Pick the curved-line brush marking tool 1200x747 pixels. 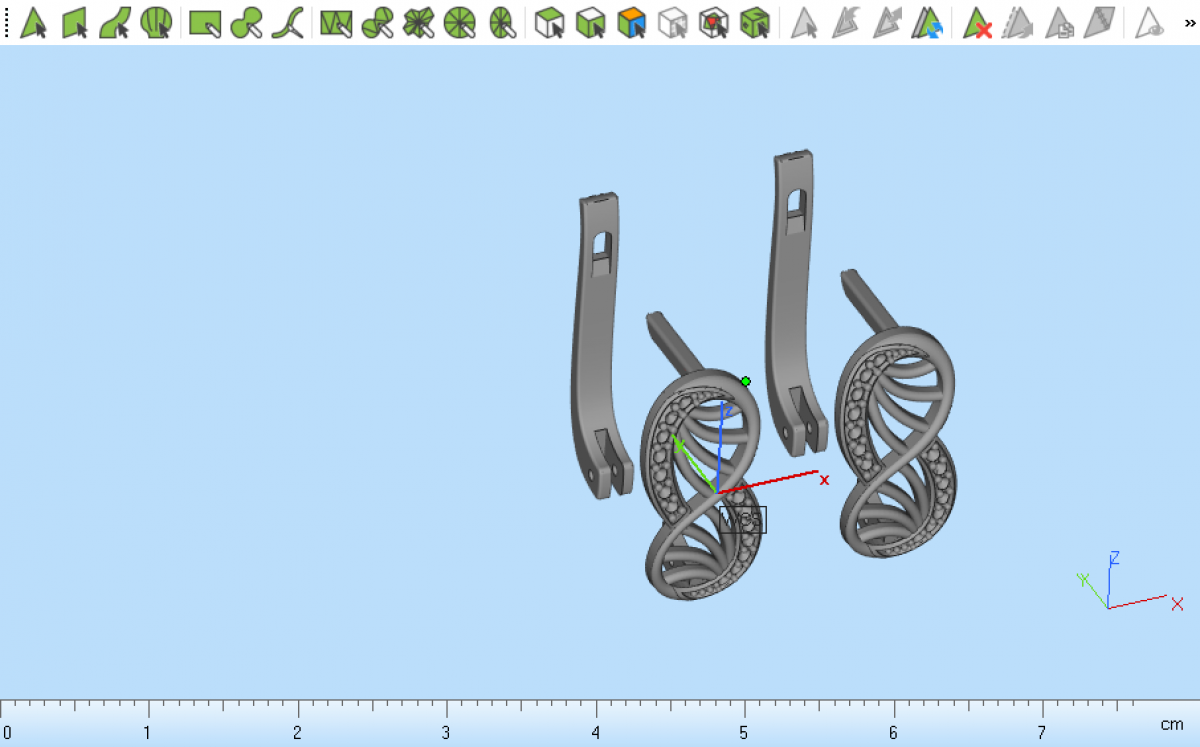coord(288,22)
